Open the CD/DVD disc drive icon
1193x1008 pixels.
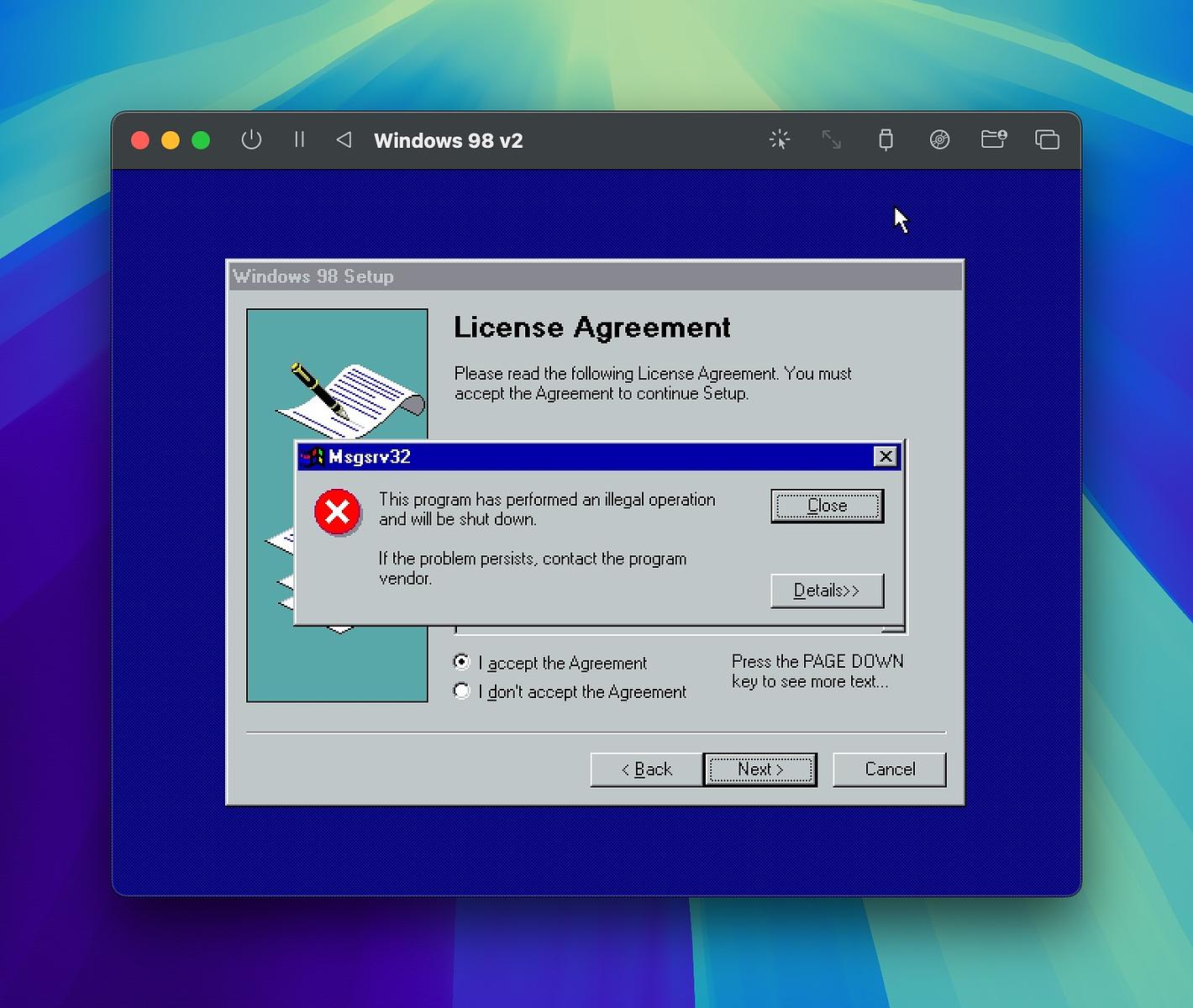pyautogui.click(x=939, y=139)
